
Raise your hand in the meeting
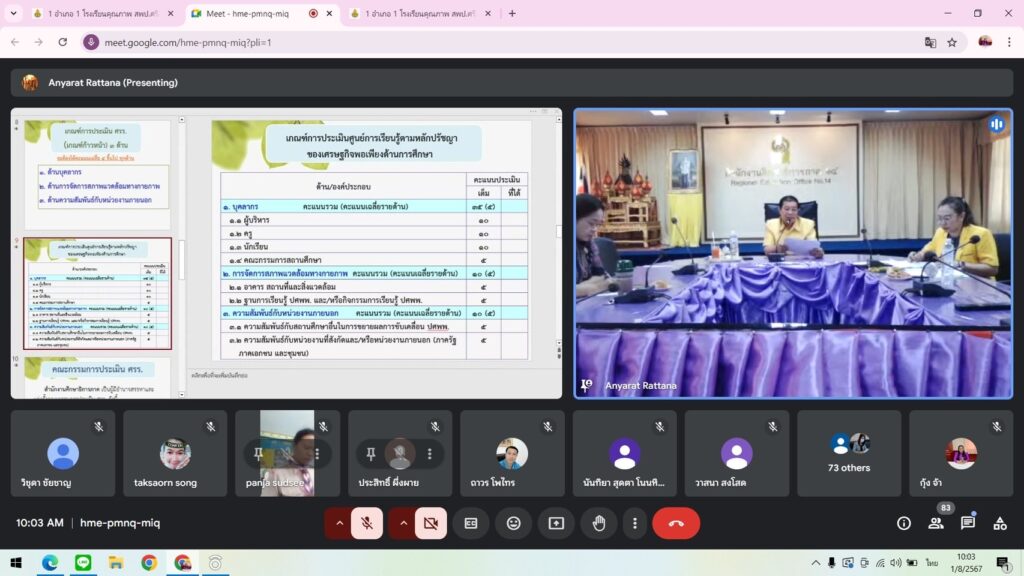599,523
